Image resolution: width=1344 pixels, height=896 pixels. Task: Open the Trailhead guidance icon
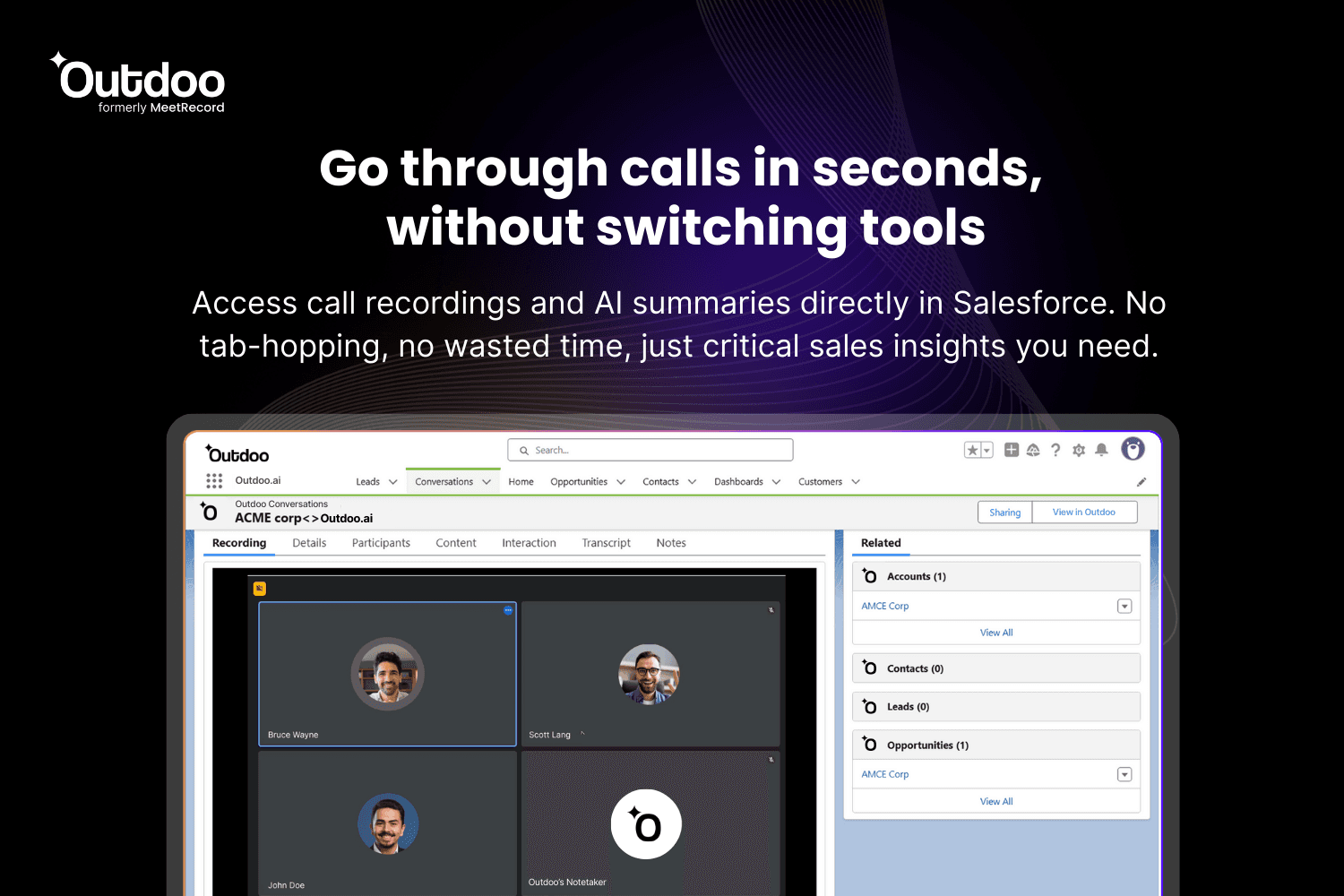pyautogui.click(x=1033, y=450)
